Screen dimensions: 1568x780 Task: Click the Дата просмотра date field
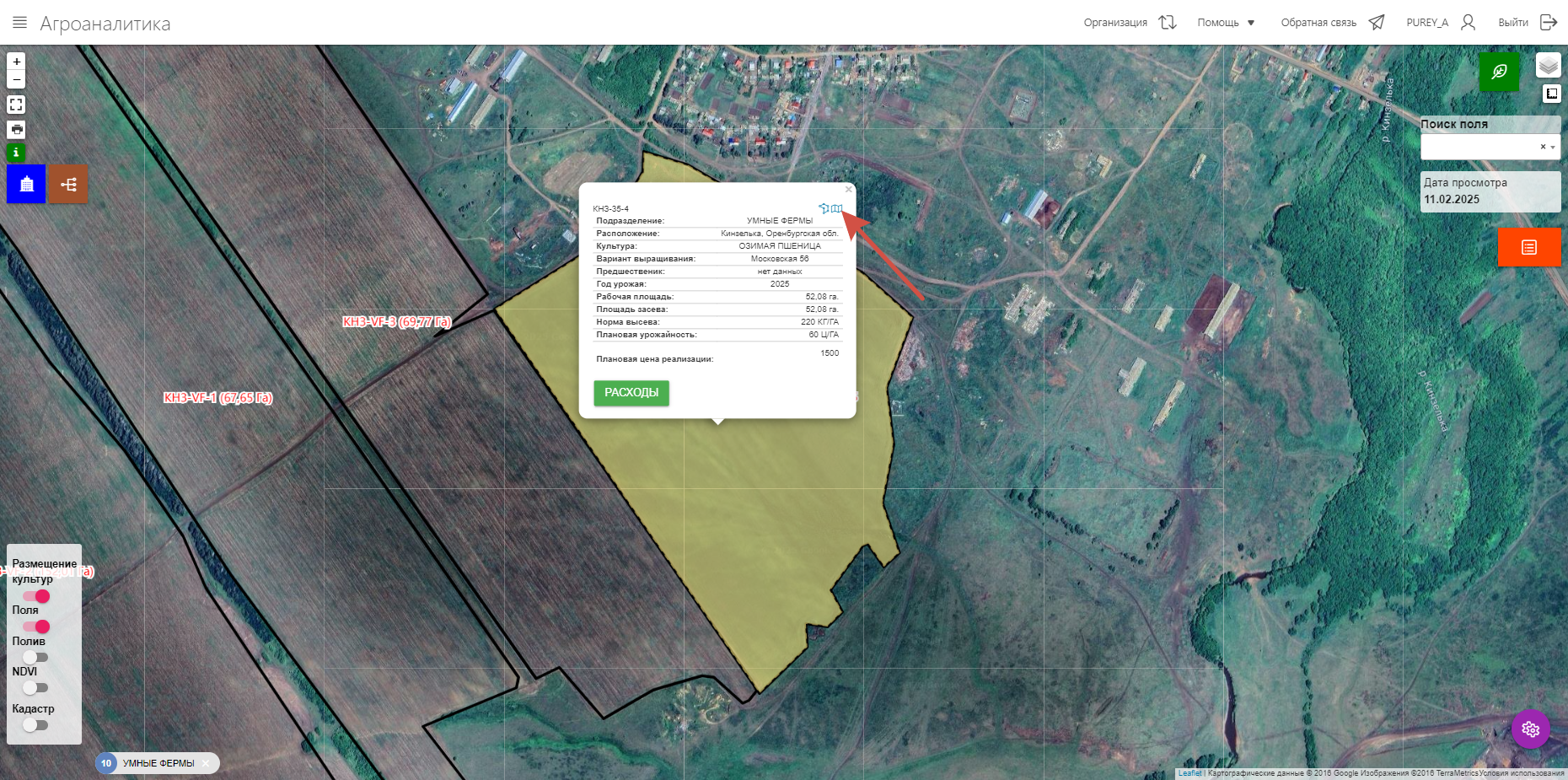coord(1489,200)
